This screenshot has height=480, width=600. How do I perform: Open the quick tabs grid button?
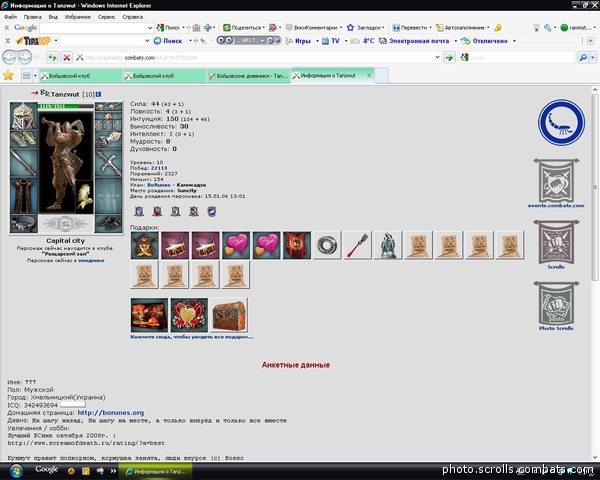click(26, 75)
